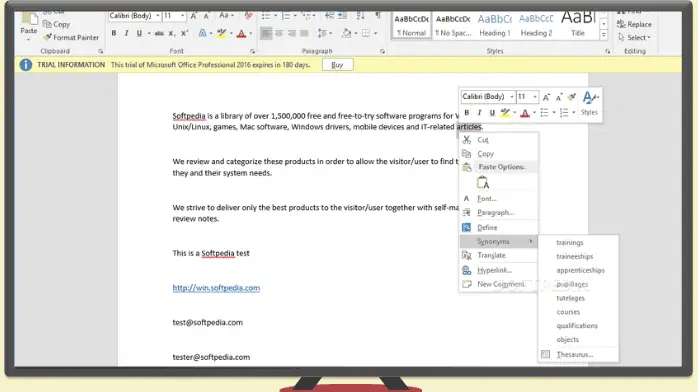Toggle the Show/Hide paragraph marks icon
Screen dimensions: 698x392
coord(377,16)
